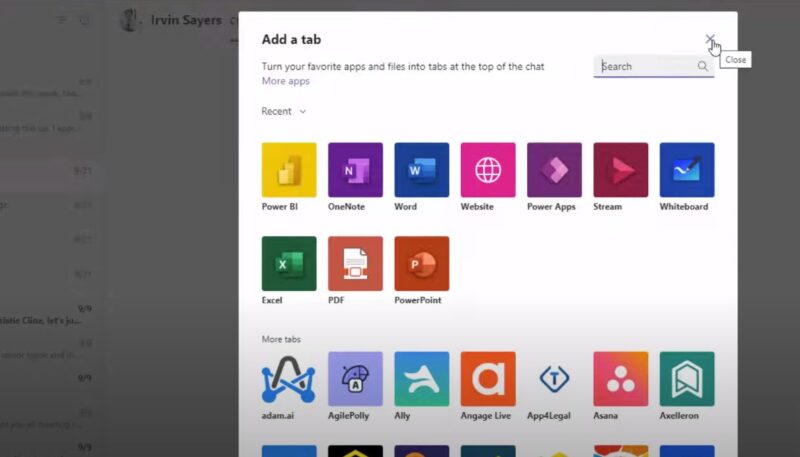Select the Excel app tile
The image size is (800, 457).
[289, 264]
